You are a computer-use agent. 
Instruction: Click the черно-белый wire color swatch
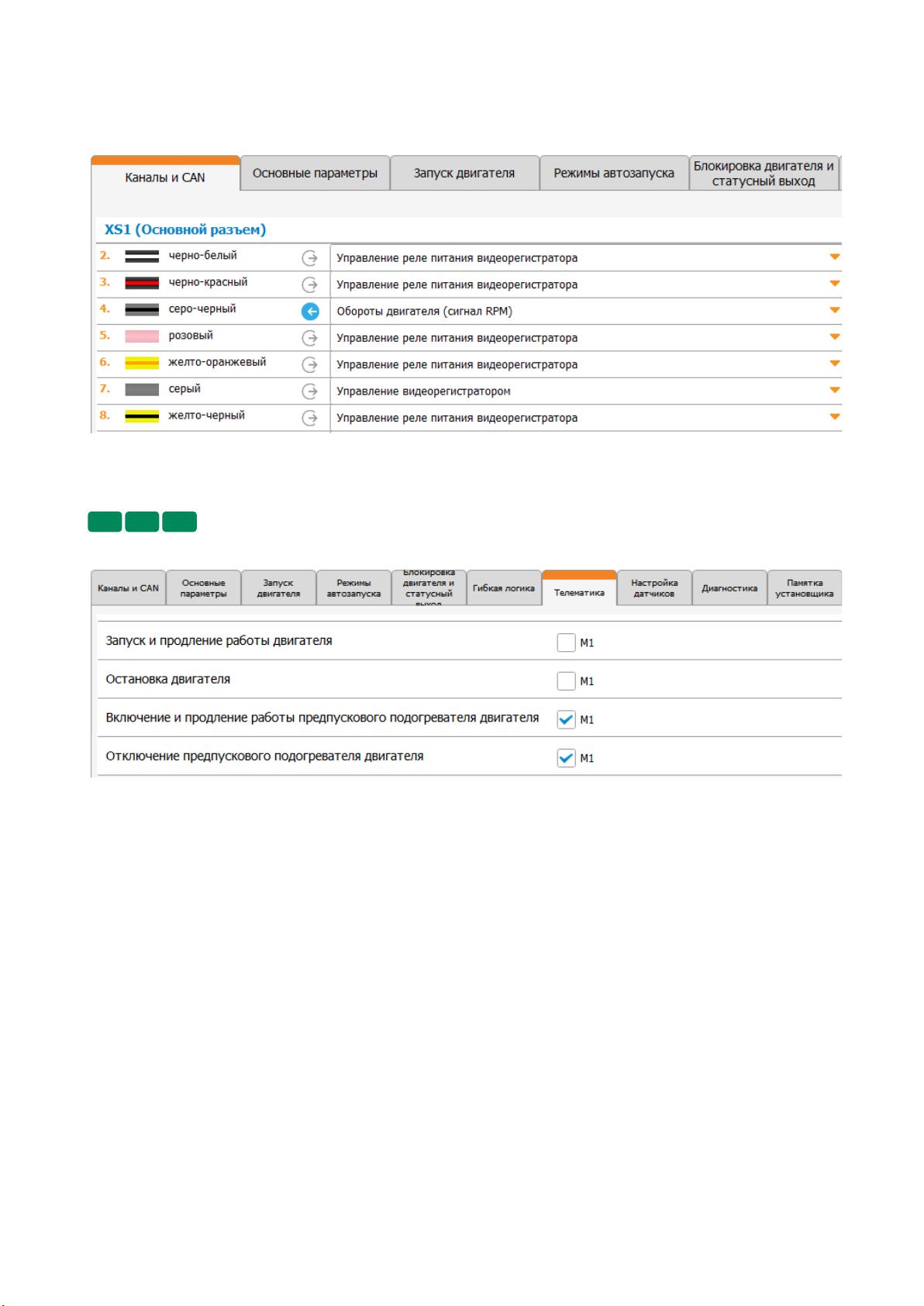point(142,257)
